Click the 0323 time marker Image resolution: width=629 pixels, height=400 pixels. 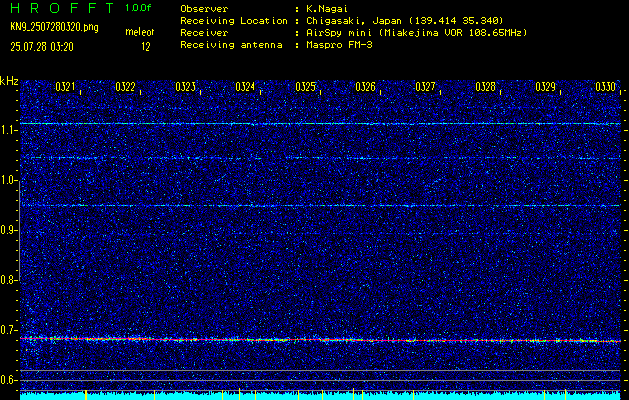(x=185, y=87)
